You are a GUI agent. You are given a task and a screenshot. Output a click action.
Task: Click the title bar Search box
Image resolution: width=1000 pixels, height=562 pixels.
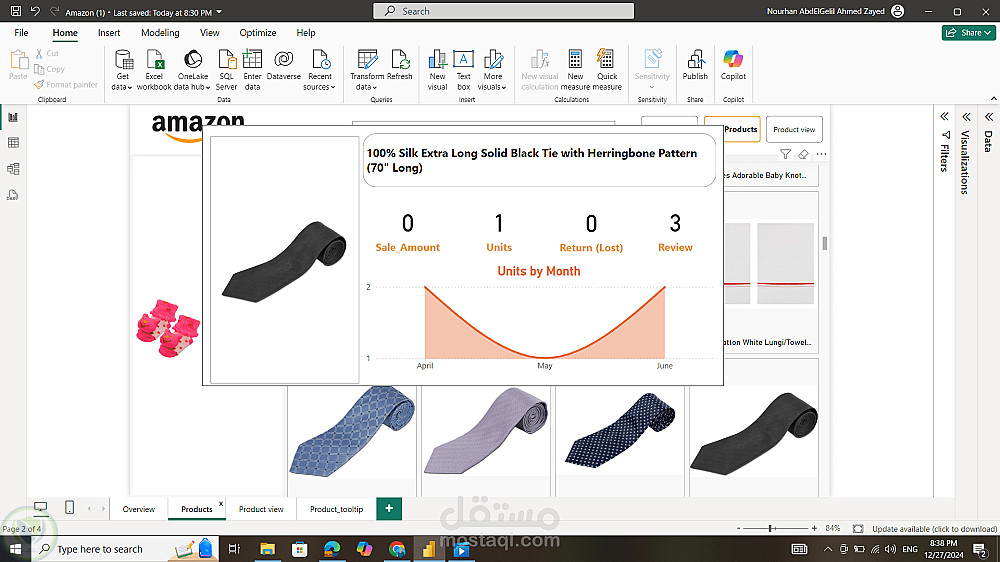click(x=504, y=11)
